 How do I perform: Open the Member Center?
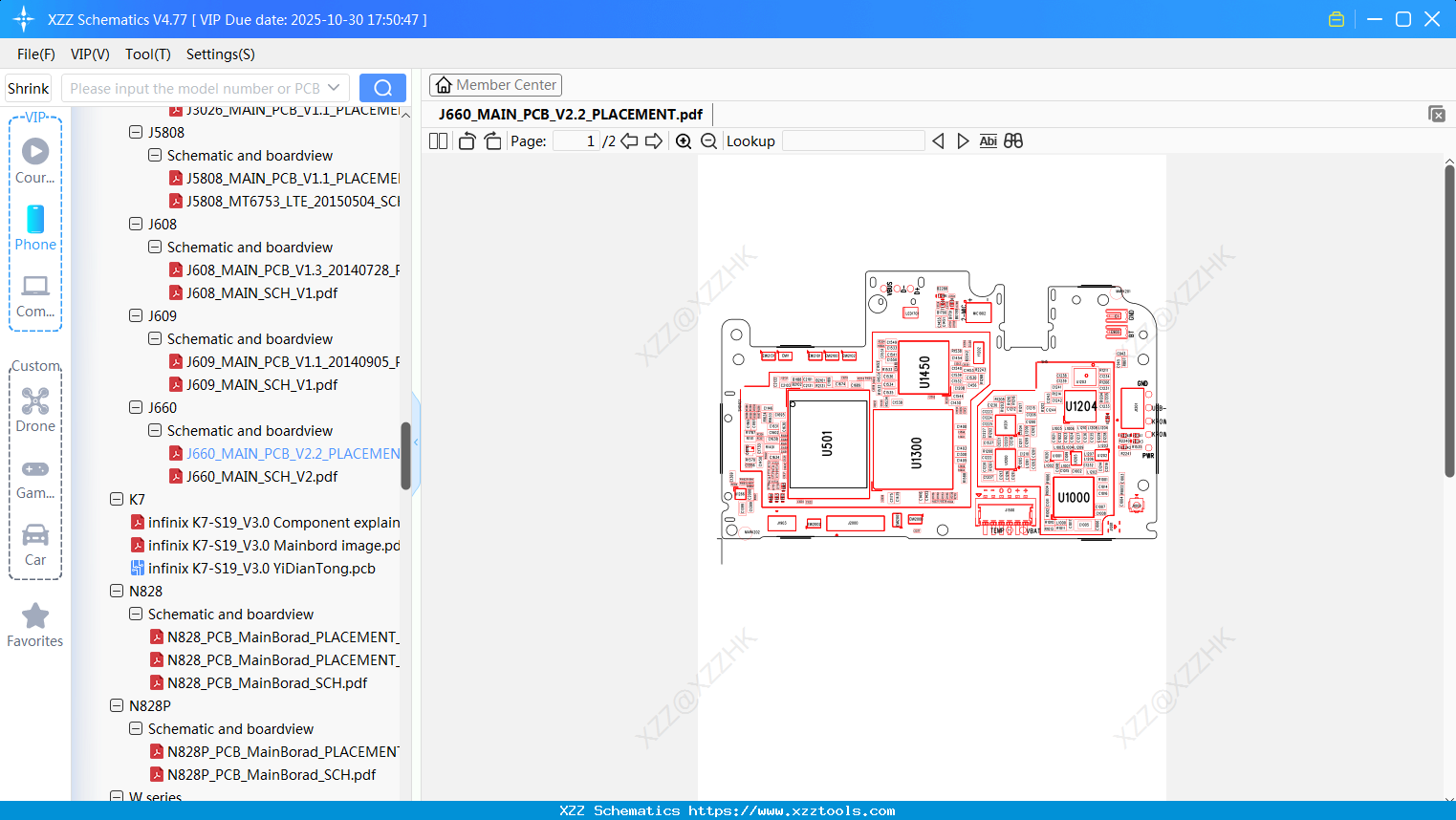pos(495,84)
